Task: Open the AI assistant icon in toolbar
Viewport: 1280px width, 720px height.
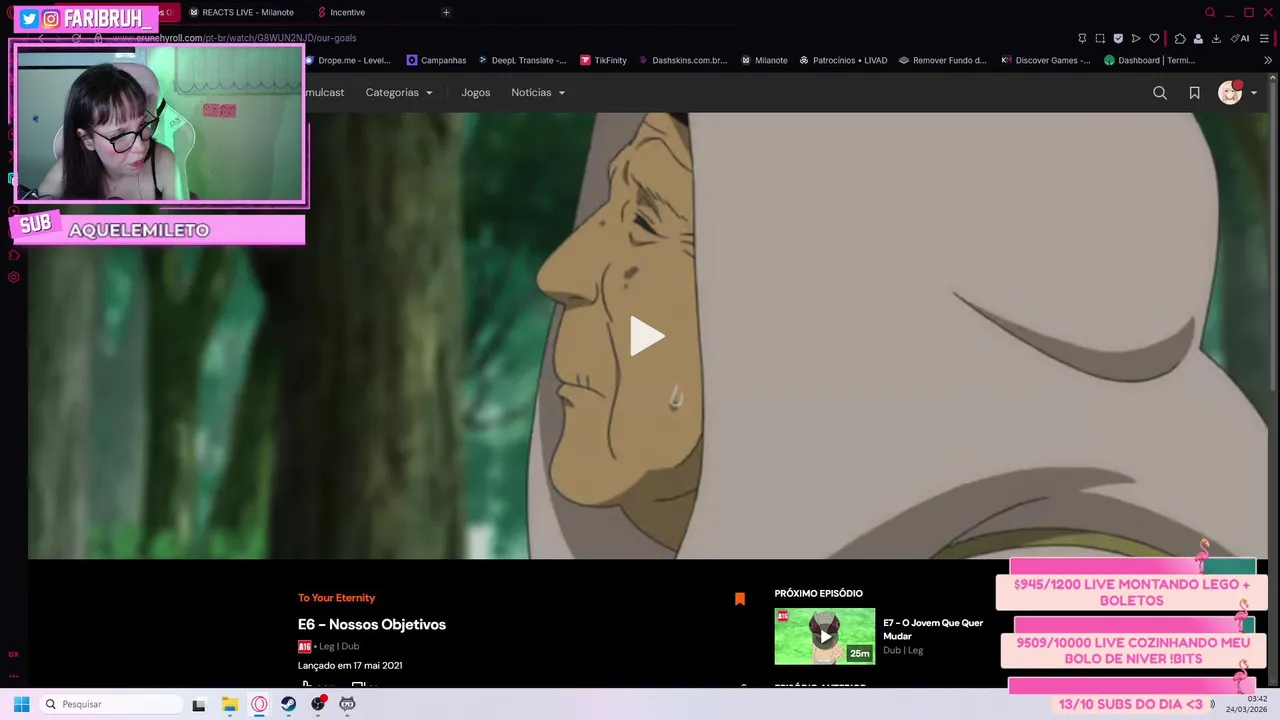Action: [x=1241, y=38]
